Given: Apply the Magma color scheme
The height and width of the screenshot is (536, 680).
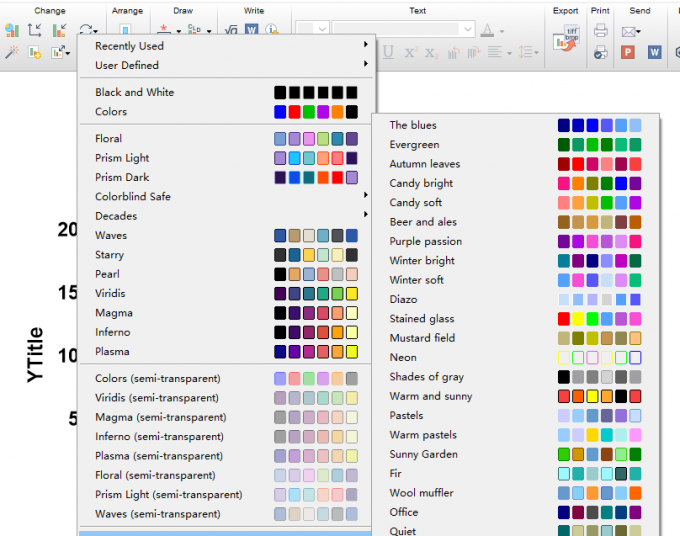Looking at the screenshot, I should (x=226, y=313).
